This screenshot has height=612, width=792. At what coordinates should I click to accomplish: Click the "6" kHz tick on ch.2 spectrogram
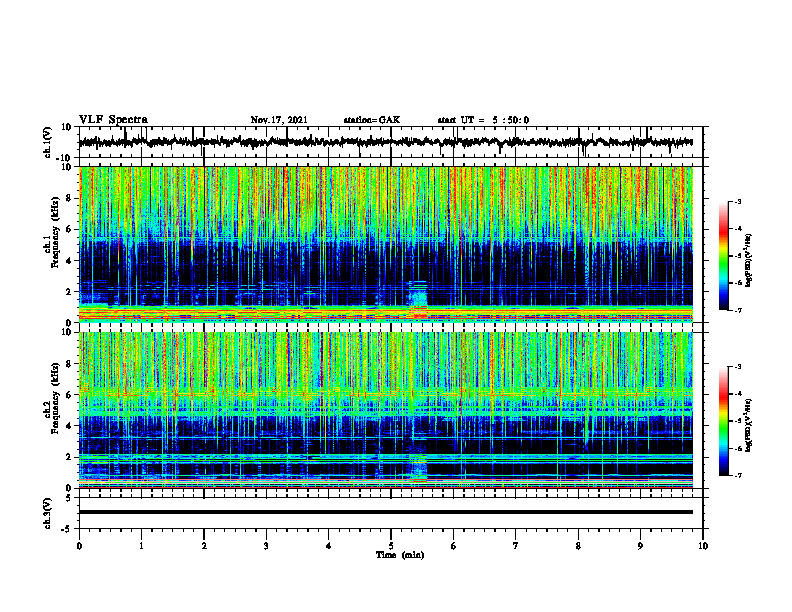pos(69,394)
